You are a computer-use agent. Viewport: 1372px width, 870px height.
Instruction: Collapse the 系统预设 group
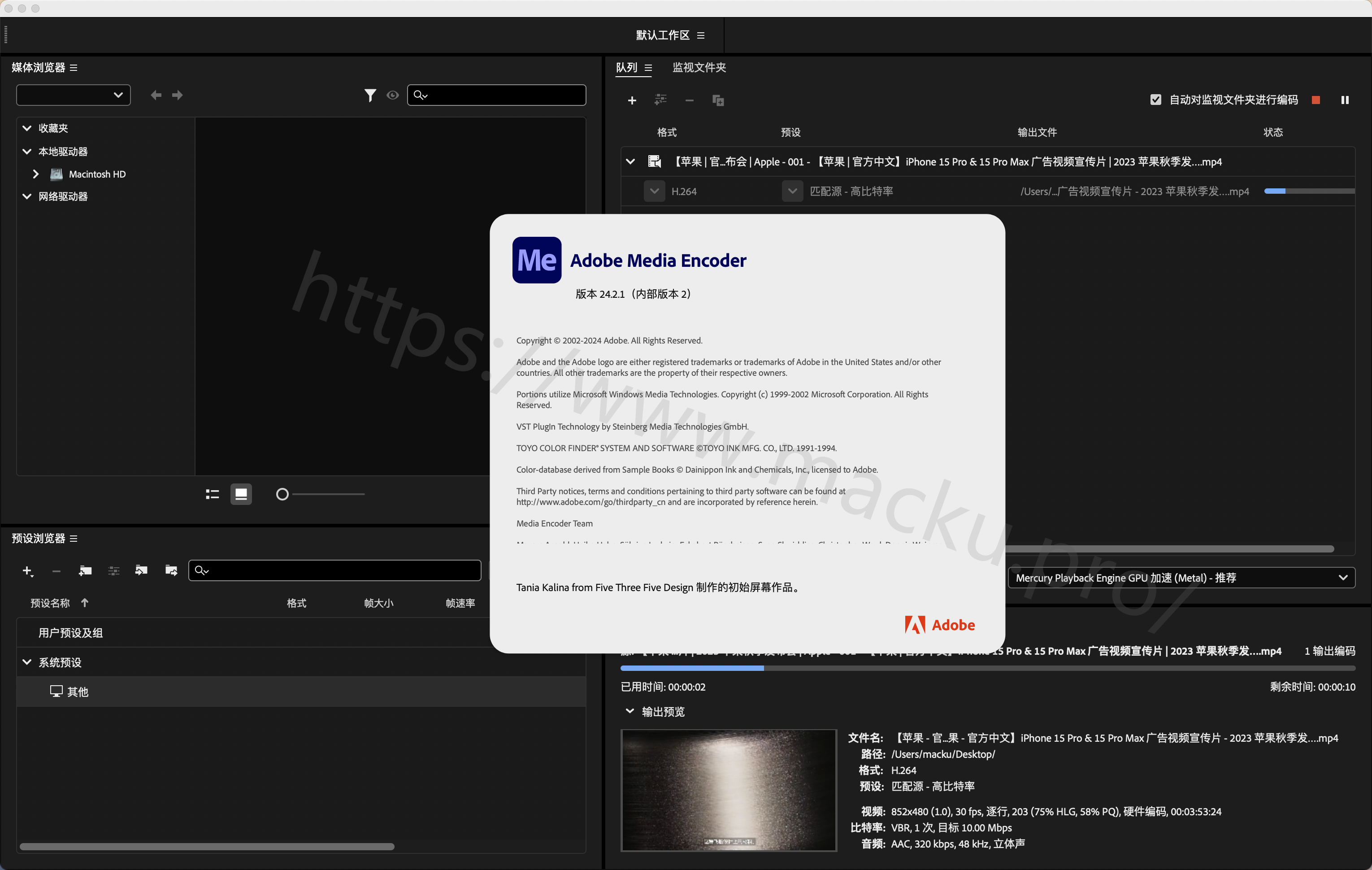pyautogui.click(x=27, y=662)
